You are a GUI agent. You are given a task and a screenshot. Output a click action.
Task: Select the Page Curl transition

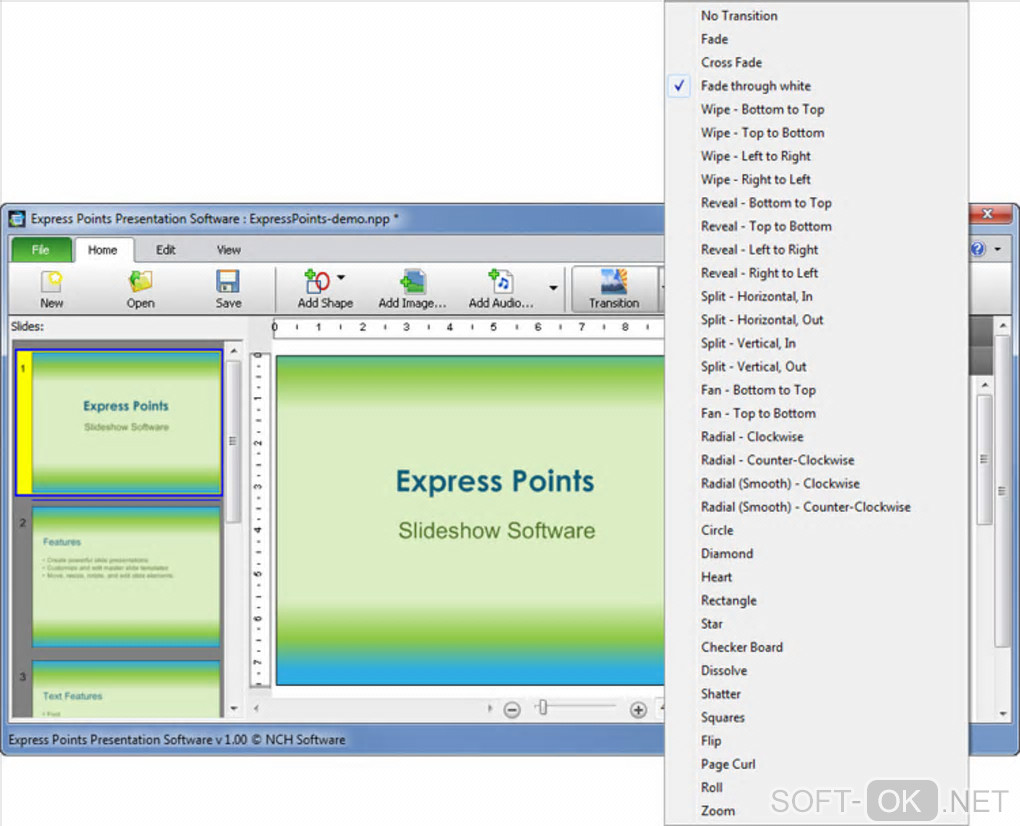tap(816, 765)
